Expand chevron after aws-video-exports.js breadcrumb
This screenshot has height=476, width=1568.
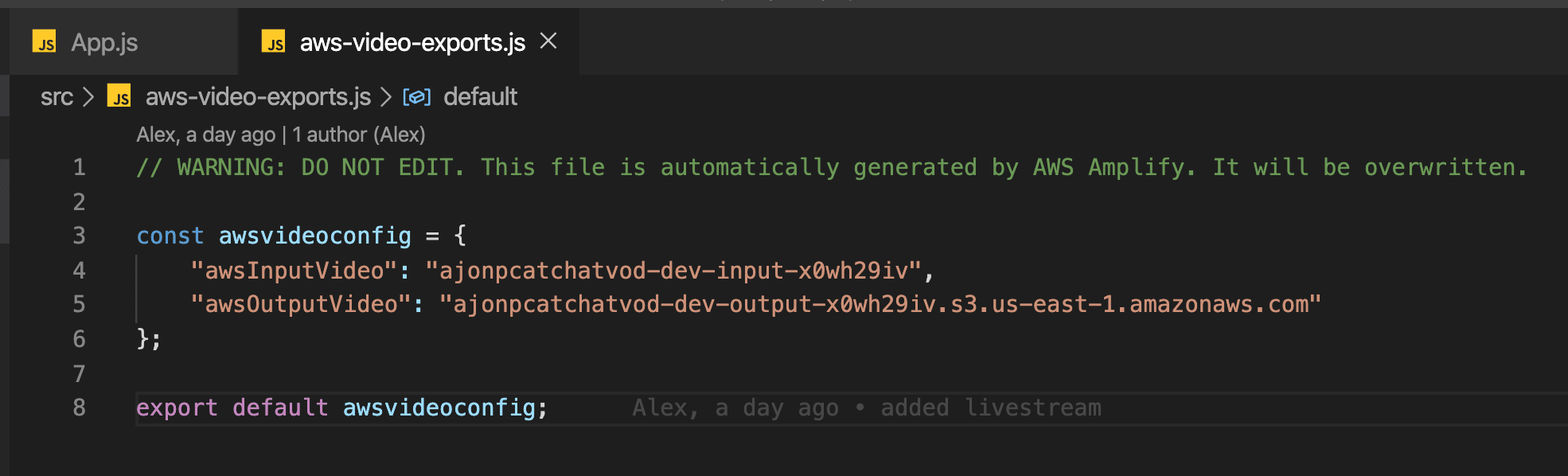point(386,97)
